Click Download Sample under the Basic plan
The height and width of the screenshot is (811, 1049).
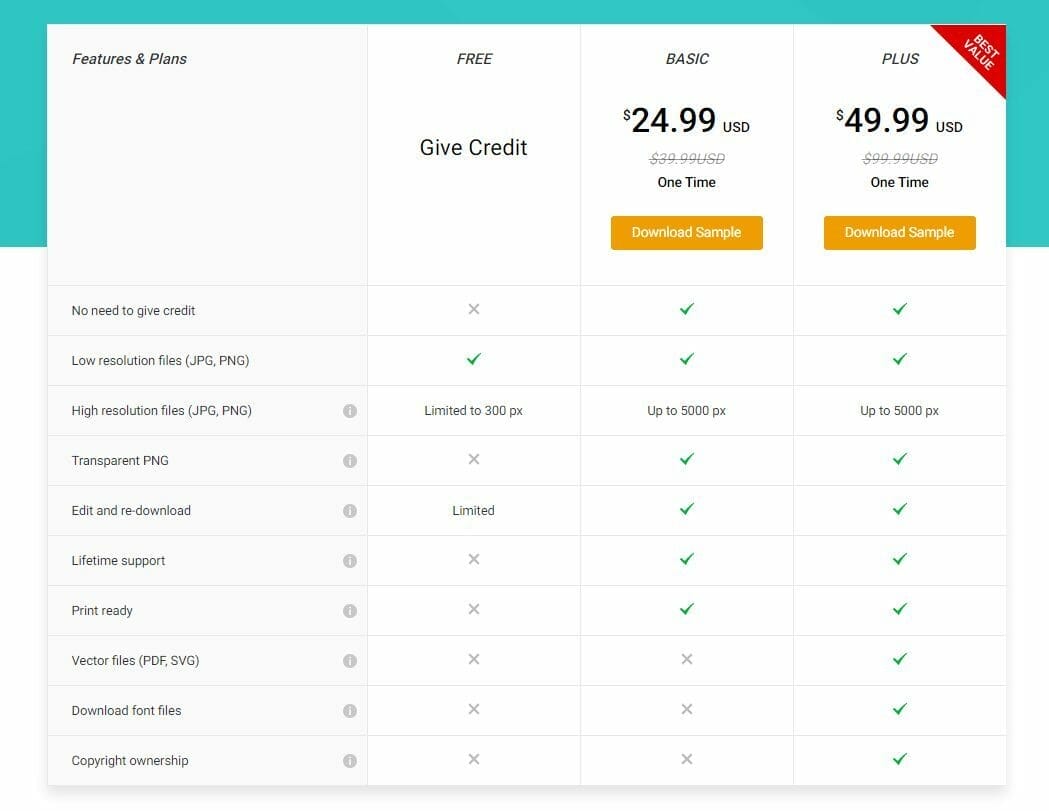click(x=686, y=232)
